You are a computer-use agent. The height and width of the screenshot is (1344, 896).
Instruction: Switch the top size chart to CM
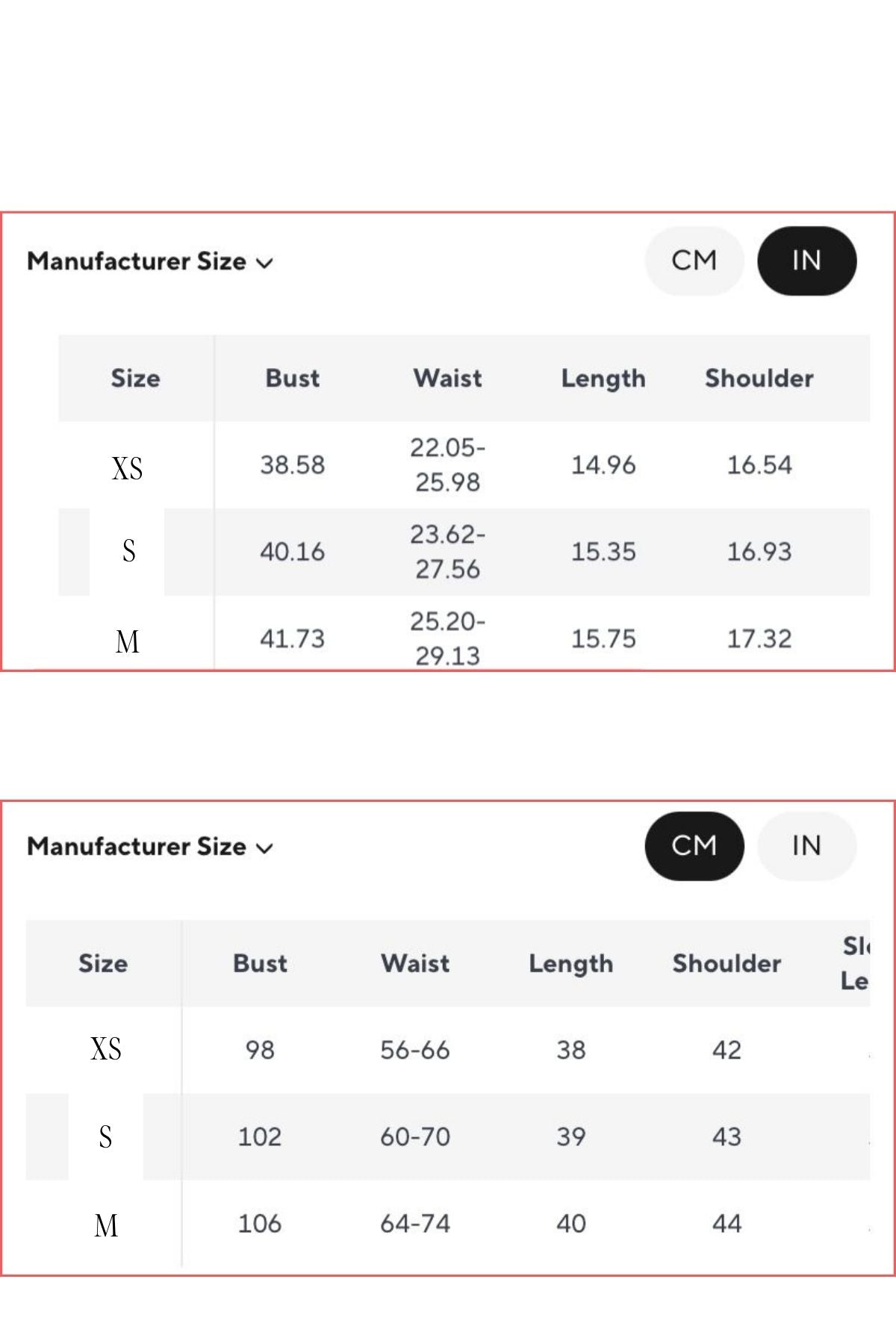[x=694, y=261]
